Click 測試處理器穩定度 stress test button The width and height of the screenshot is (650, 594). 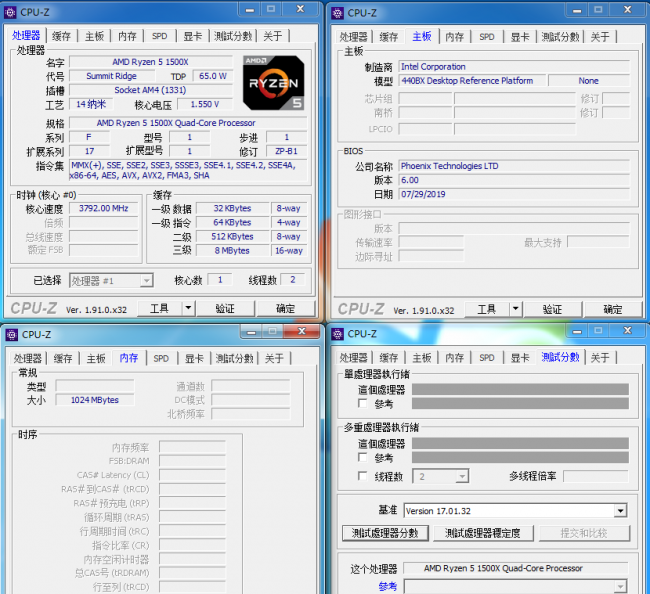(483, 533)
